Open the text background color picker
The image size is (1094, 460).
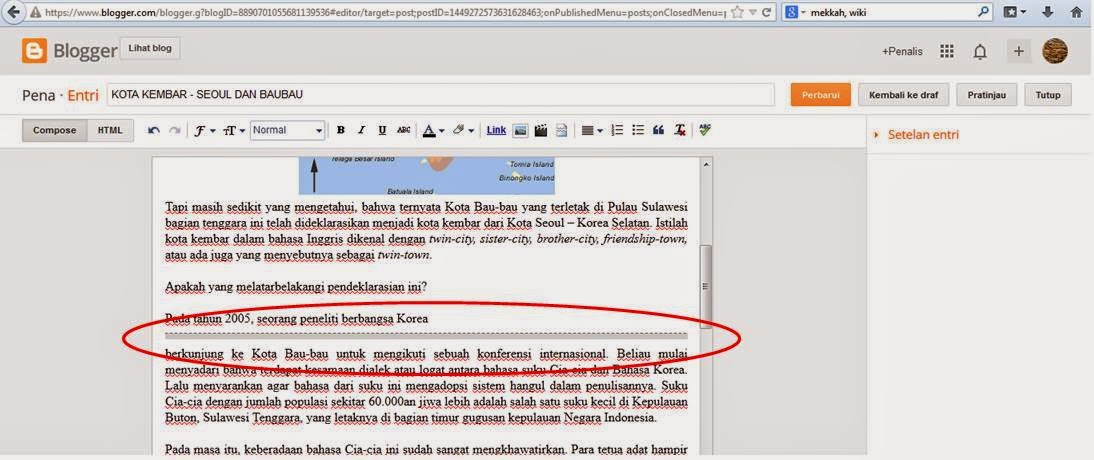pos(463,131)
